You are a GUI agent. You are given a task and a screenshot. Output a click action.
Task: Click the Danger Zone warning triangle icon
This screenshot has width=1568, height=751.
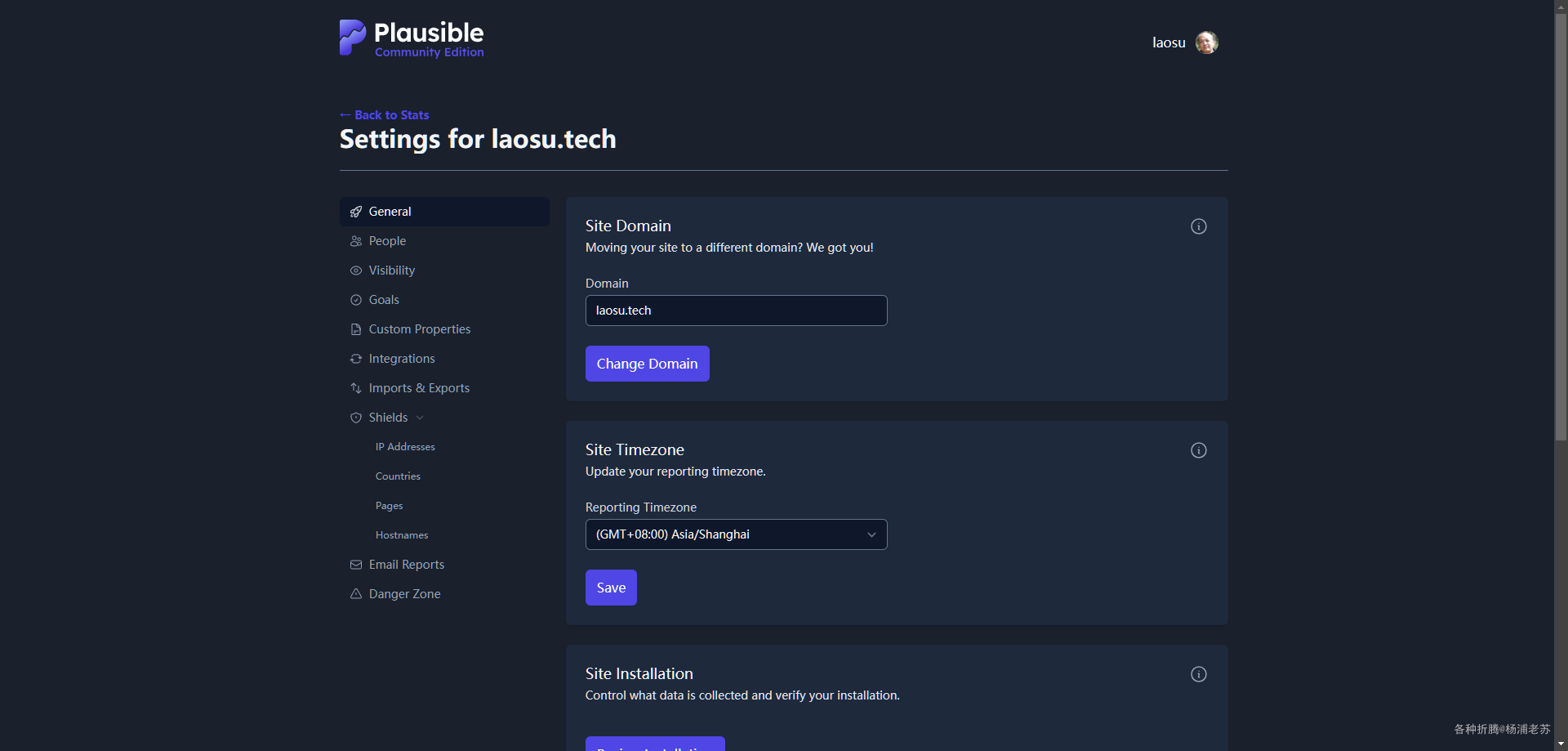coord(356,594)
